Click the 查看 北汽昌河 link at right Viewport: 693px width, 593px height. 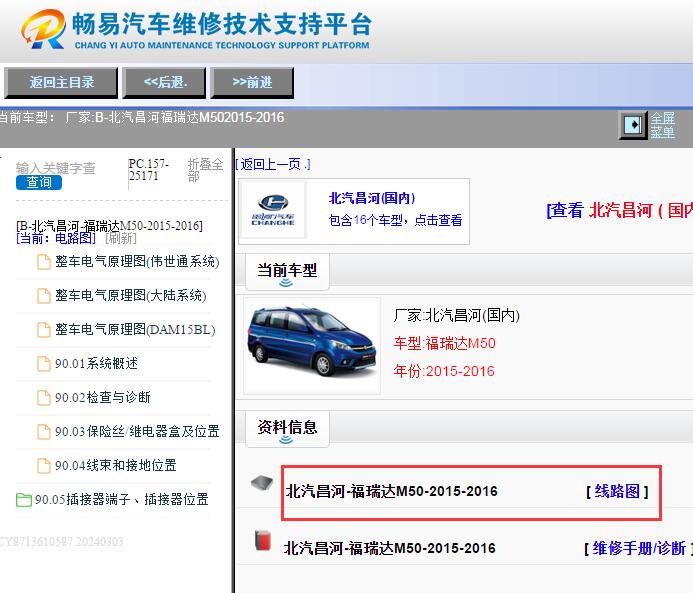click(619, 210)
